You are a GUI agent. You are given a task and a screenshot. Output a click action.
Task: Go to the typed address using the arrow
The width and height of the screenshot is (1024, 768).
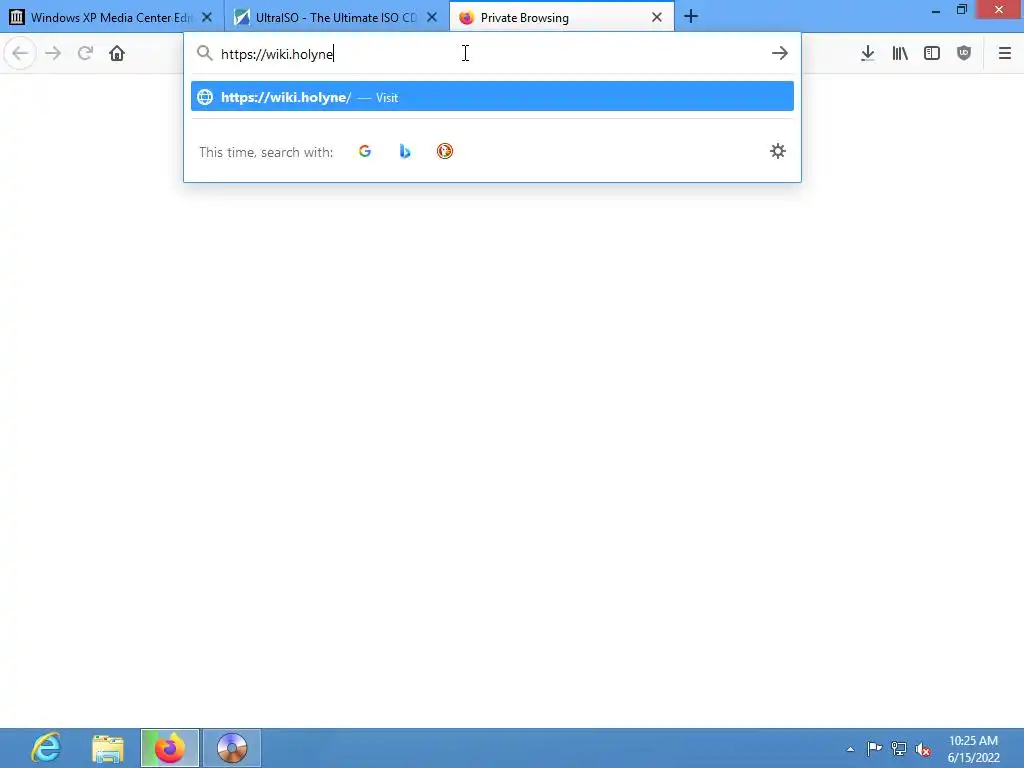point(780,53)
